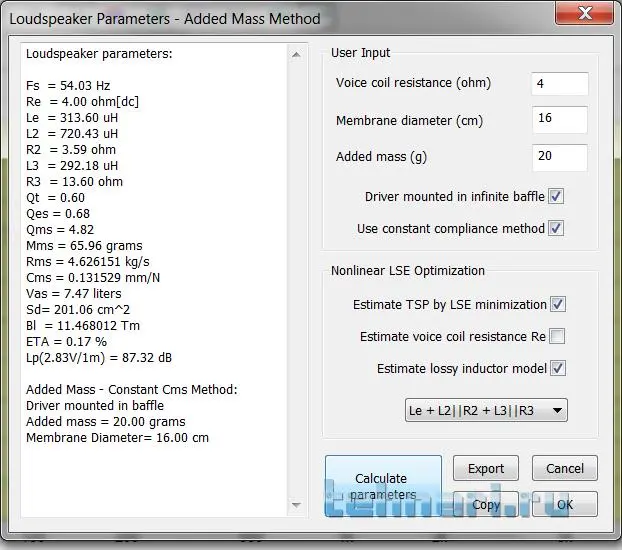622x550 pixels.
Task: Click the line 'Re = 4.00 ohm[dc]'
Action: pos(83,102)
